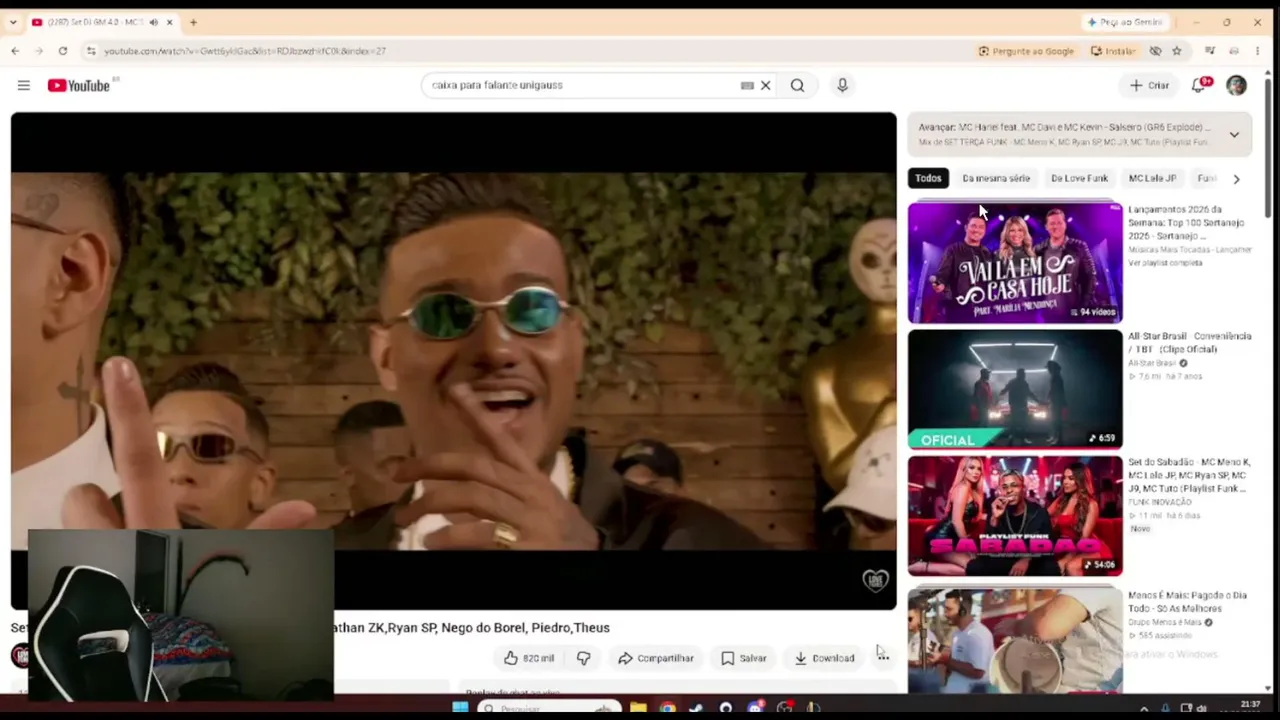This screenshot has height=720, width=1280.
Task: Open Menos É Mais: Pagode title
Action: pyautogui.click(x=1187, y=602)
